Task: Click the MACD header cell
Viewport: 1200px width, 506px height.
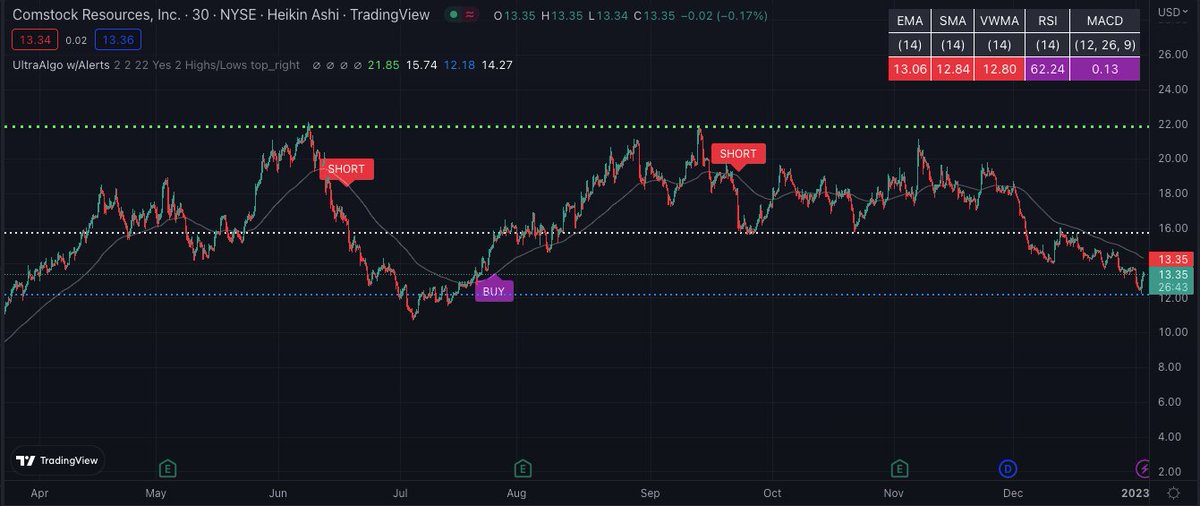Action: pyautogui.click(x=1103, y=21)
